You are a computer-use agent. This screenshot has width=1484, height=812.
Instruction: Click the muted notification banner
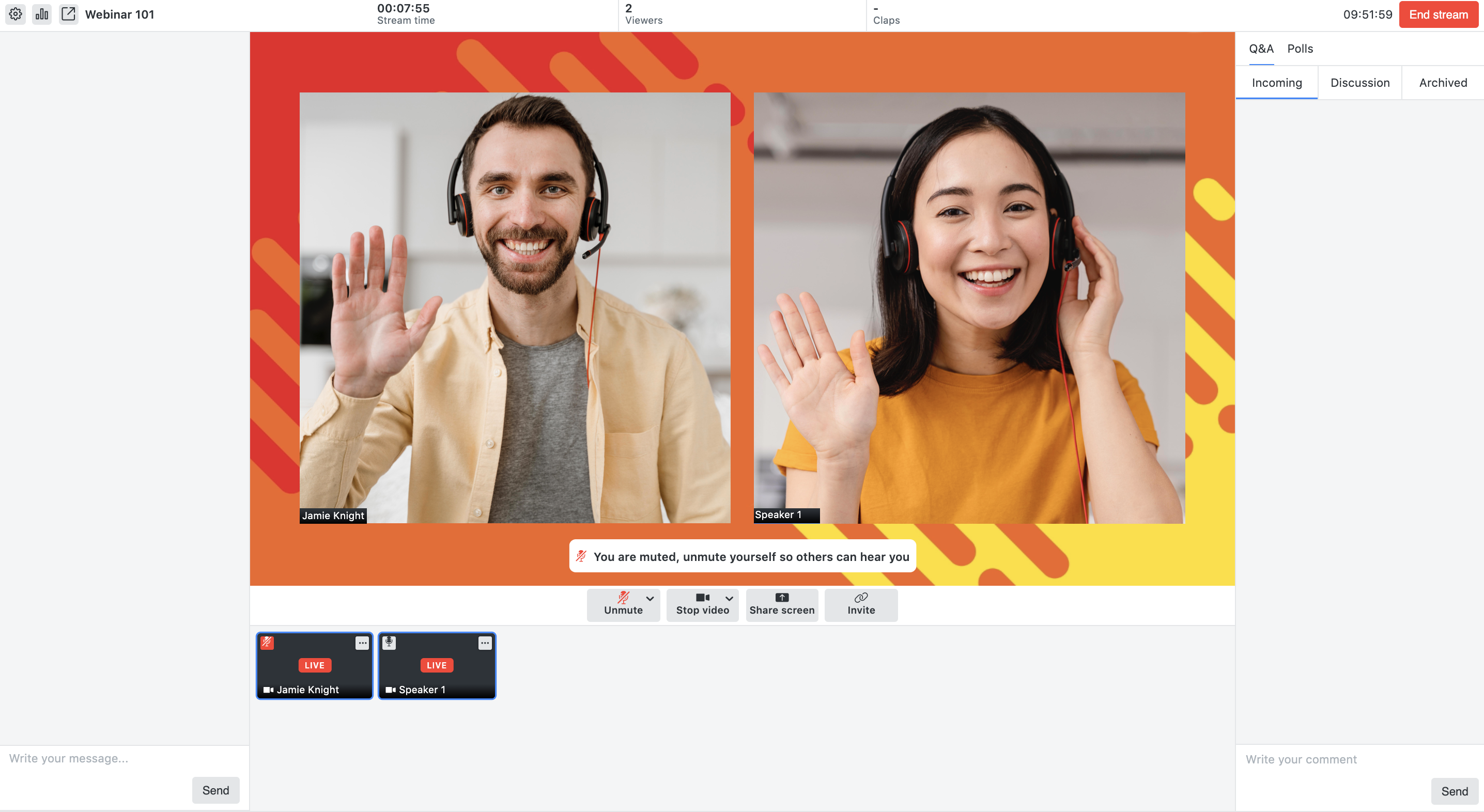(x=743, y=556)
